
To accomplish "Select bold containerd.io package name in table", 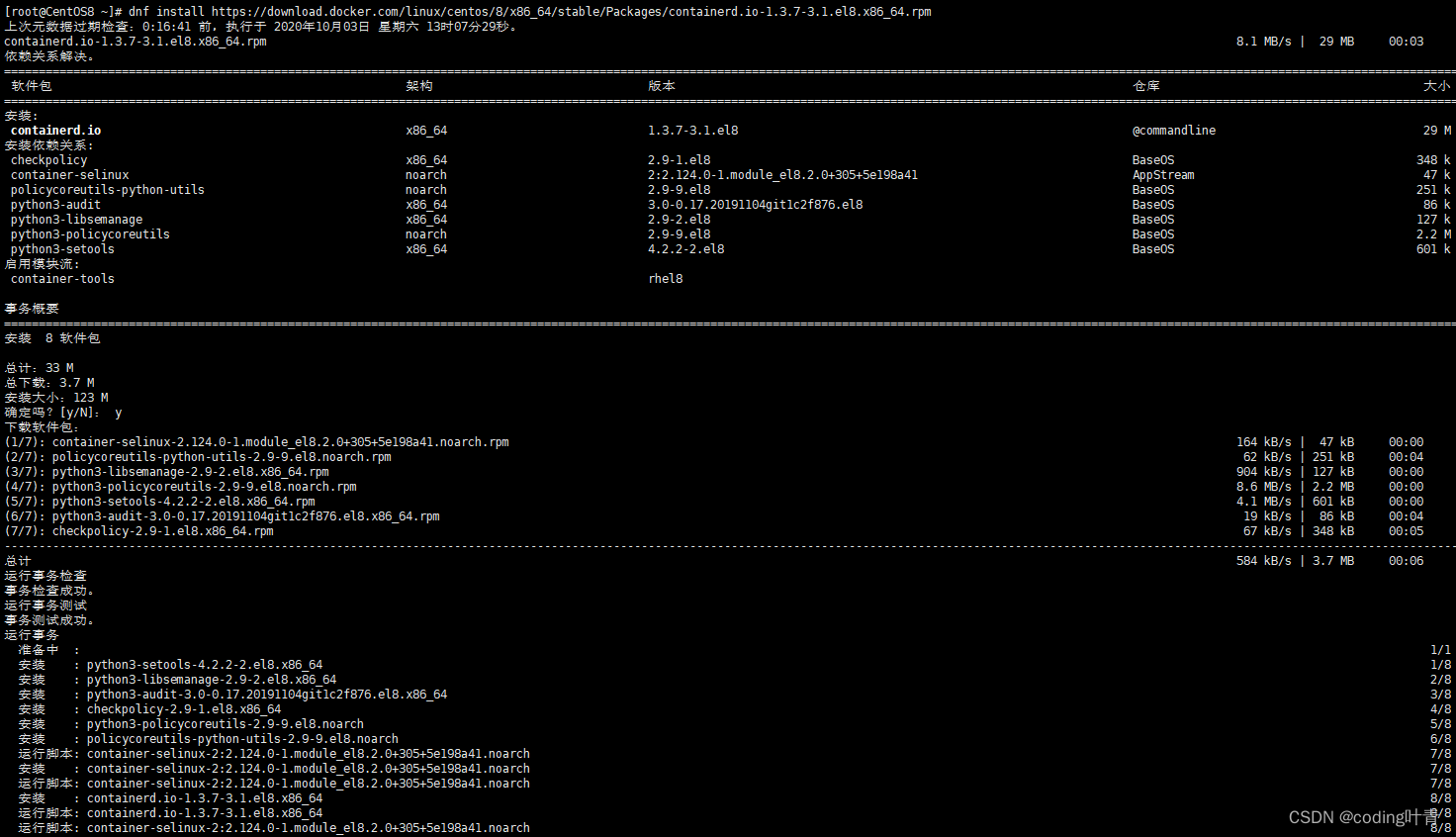I will pos(55,131).
